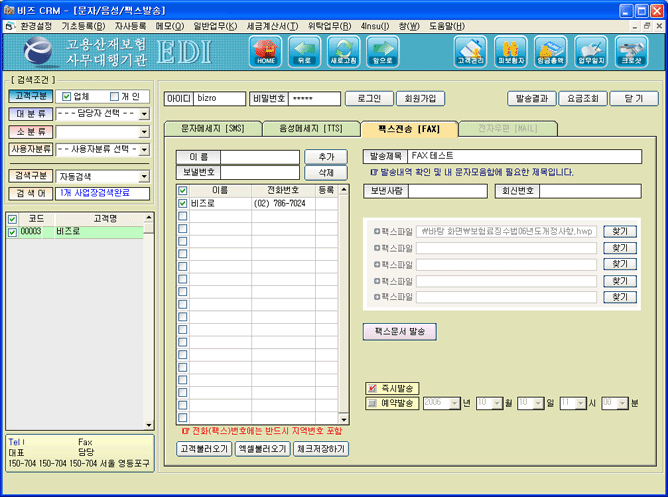Click the recipient list scroll-up arrow
Image resolution: width=668 pixels, height=497 pixels.
(x=343, y=190)
